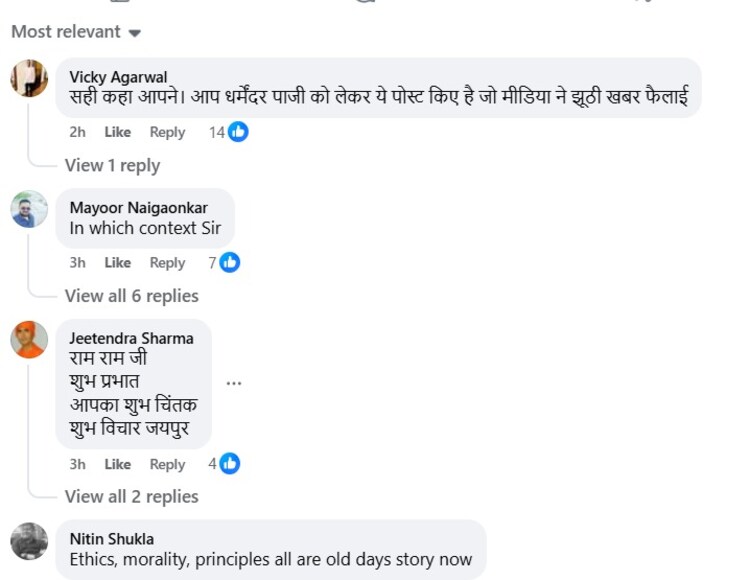Like Mayoor Naigaonkar's comment
This screenshot has width=750, height=580.
(x=118, y=263)
